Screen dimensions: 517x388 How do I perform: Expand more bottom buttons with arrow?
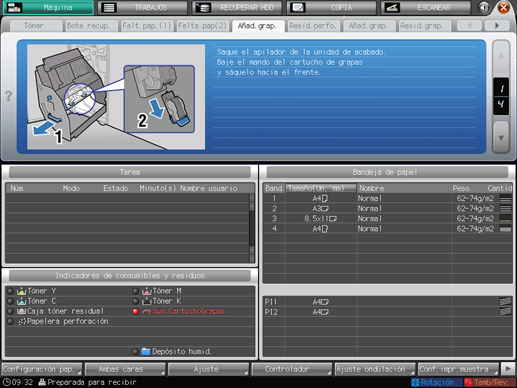pyautogui.click(x=508, y=369)
